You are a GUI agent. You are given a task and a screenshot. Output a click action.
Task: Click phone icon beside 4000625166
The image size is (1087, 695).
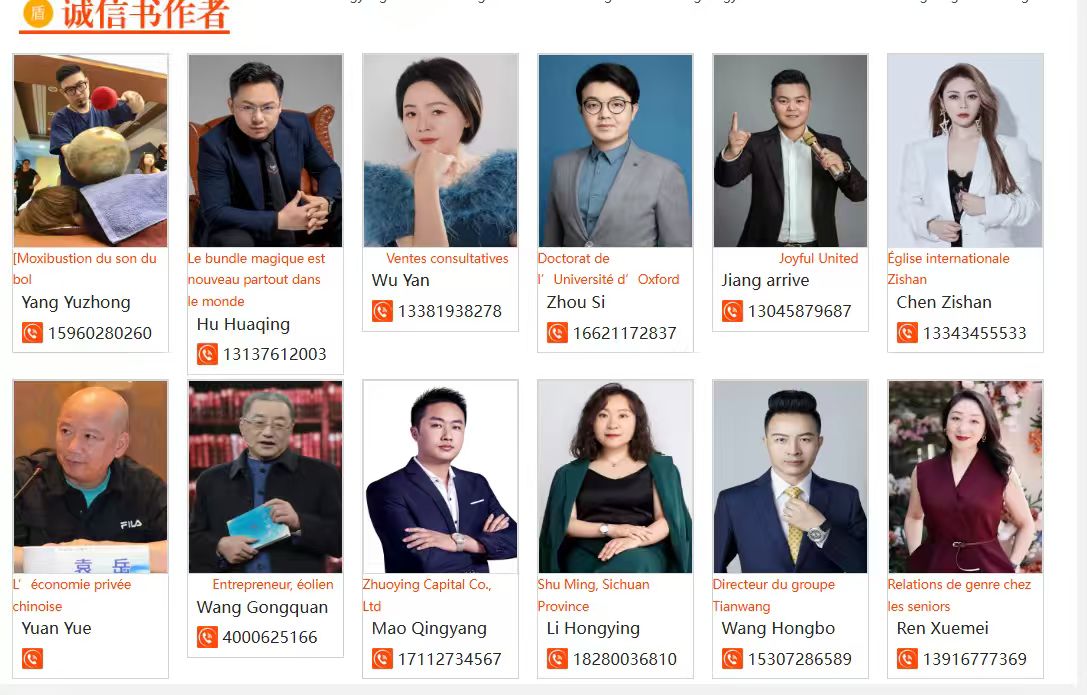pos(207,637)
